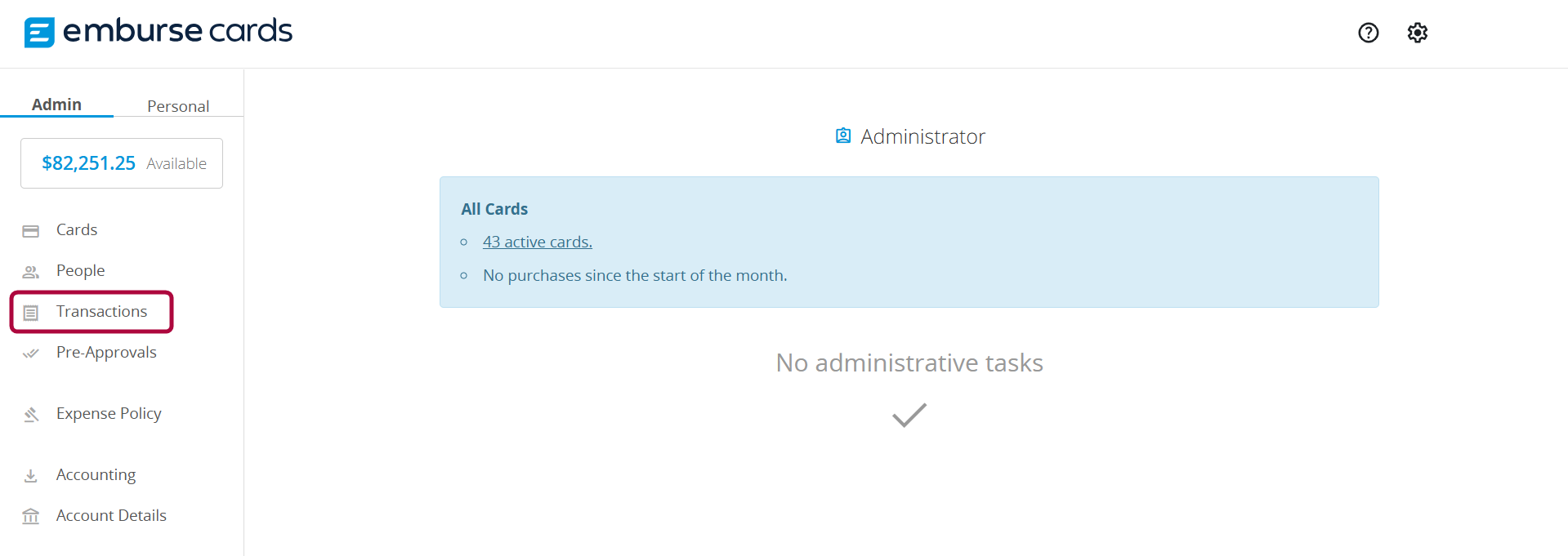Select the Admin tab

coord(56,105)
